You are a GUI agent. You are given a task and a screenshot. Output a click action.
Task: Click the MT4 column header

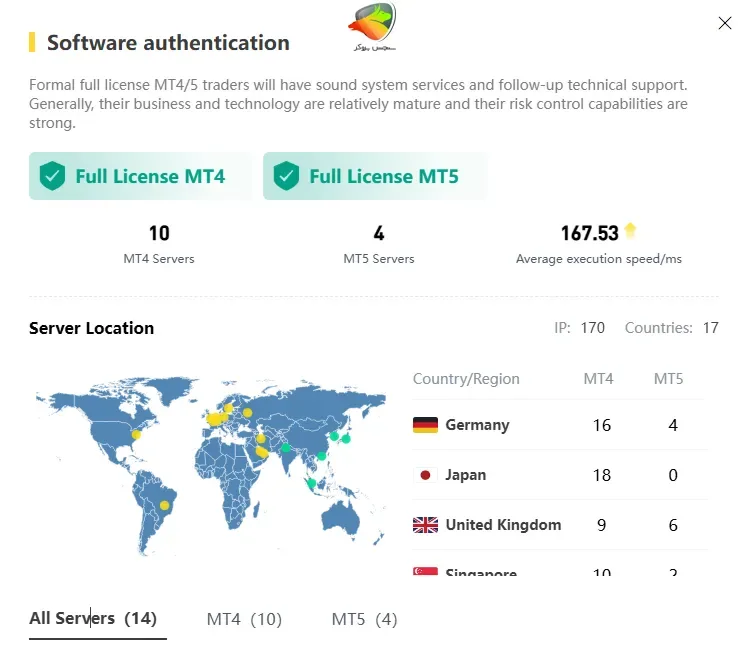(x=598, y=379)
